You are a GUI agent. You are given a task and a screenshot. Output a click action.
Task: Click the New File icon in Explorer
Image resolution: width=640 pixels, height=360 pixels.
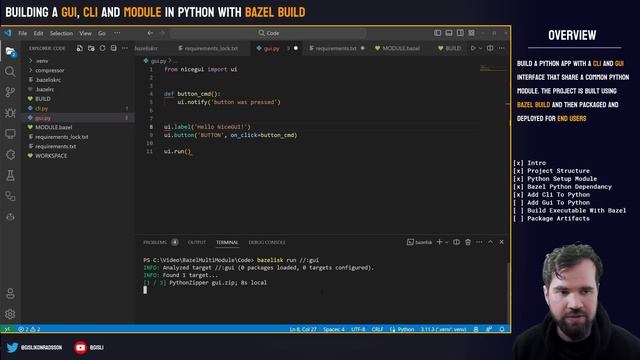coord(80,48)
